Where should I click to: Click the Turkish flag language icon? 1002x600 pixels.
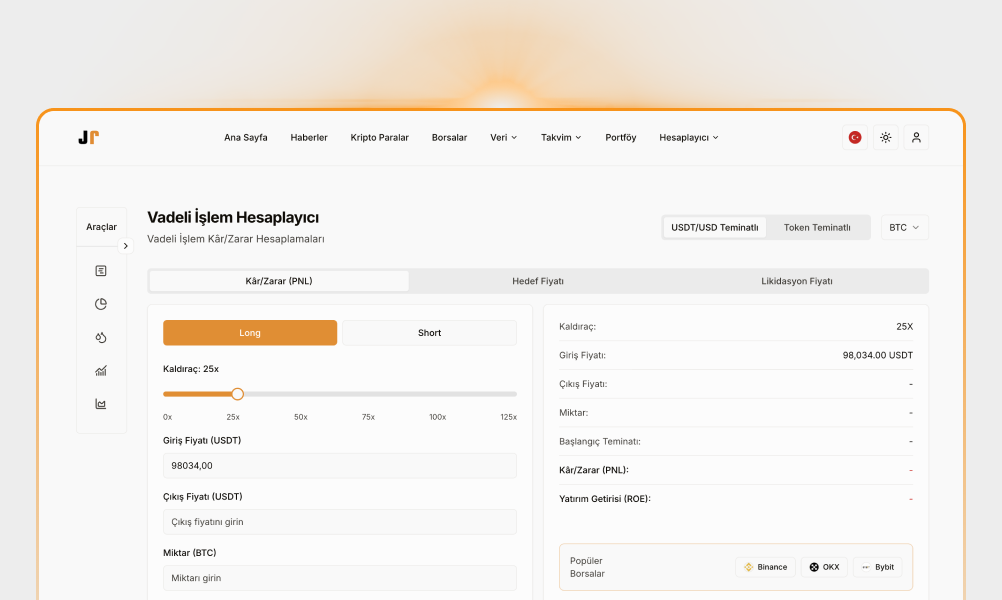(853, 137)
